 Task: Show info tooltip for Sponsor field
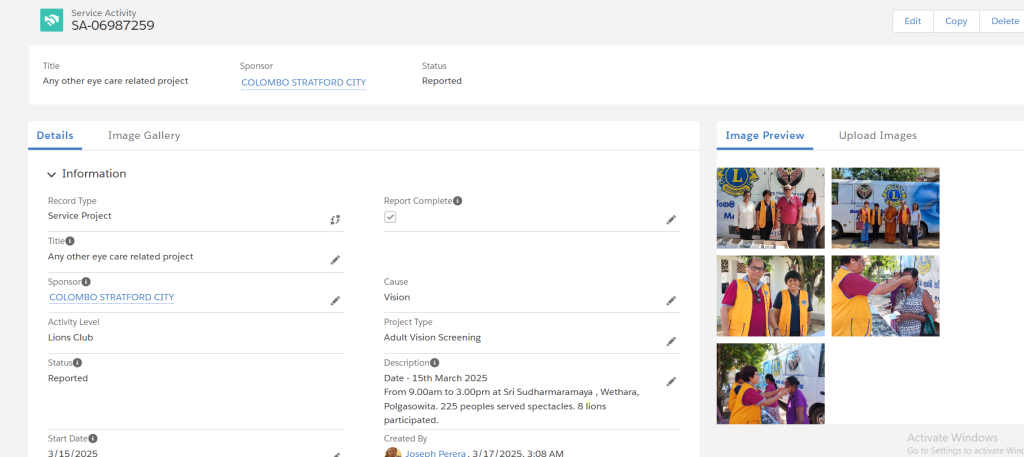pyautogui.click(x=86, y=282)
